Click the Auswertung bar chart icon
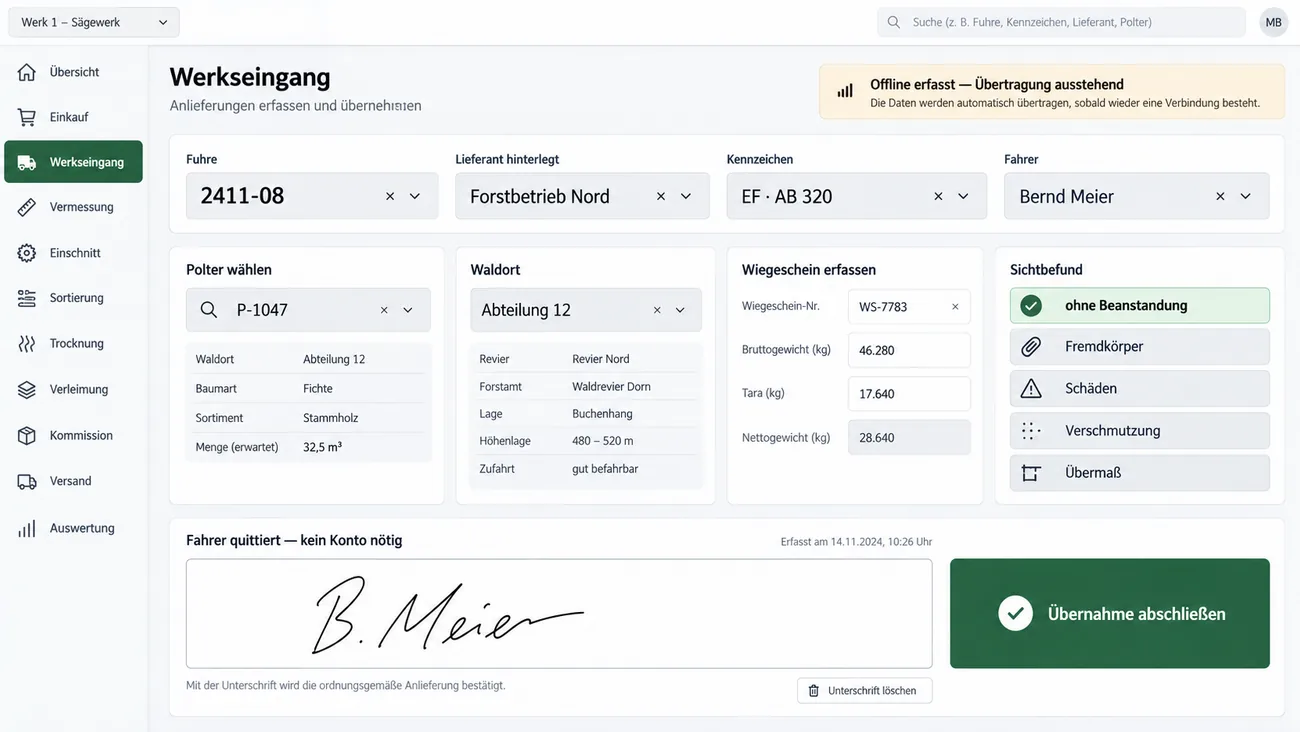 click(x=27, y=528)
